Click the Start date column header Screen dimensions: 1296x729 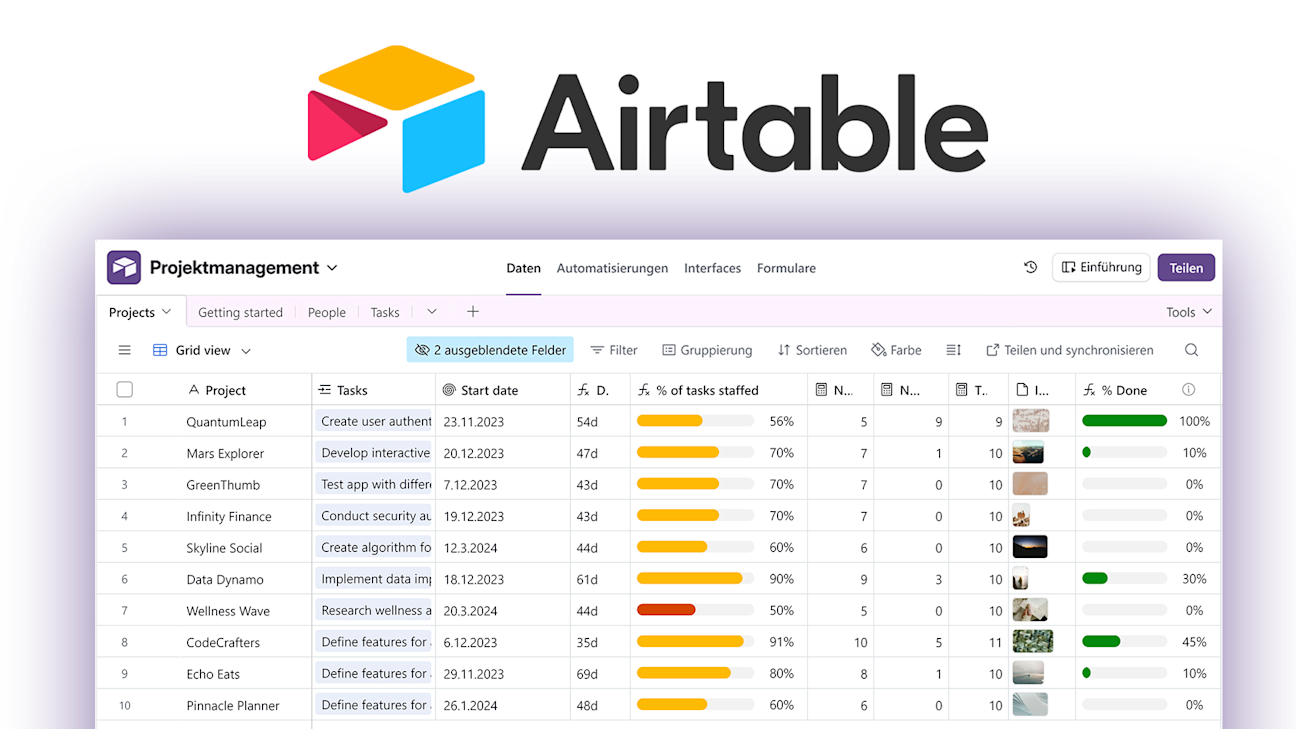point(503,390)
